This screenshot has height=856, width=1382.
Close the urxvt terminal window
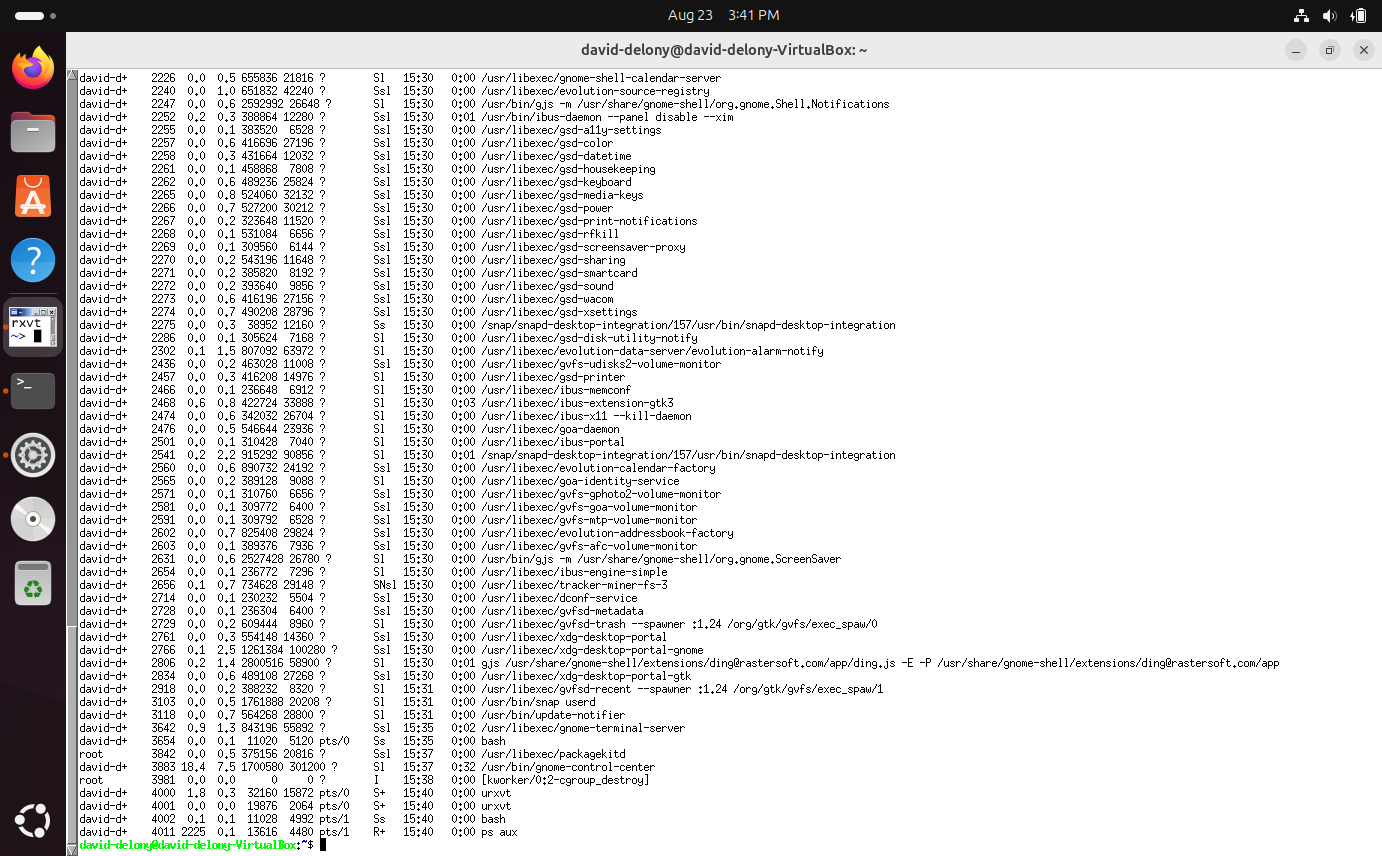coord(1363,50)
